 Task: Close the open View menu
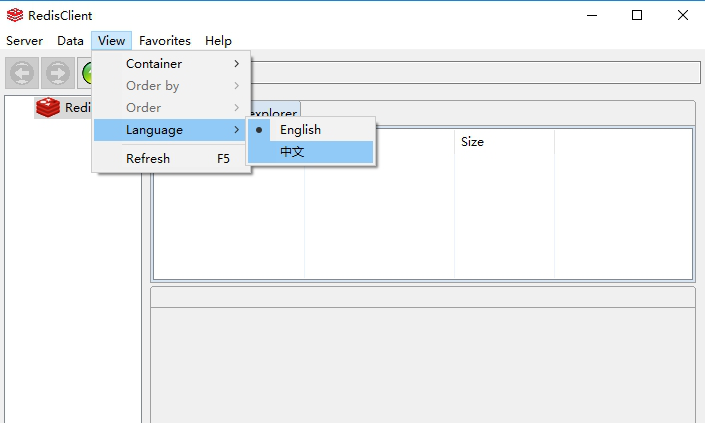point(112,41)
